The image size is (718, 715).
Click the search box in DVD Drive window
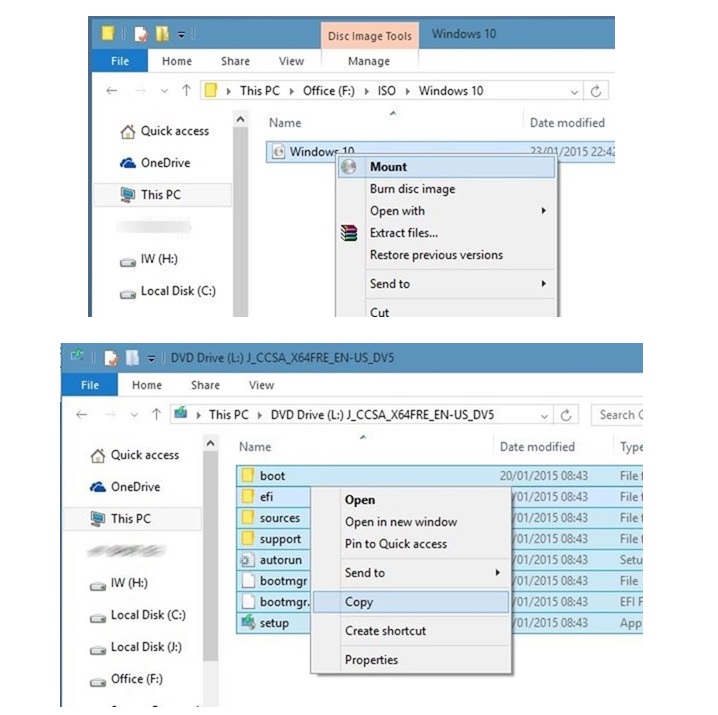pyautogui.click(x=617, y=415)
